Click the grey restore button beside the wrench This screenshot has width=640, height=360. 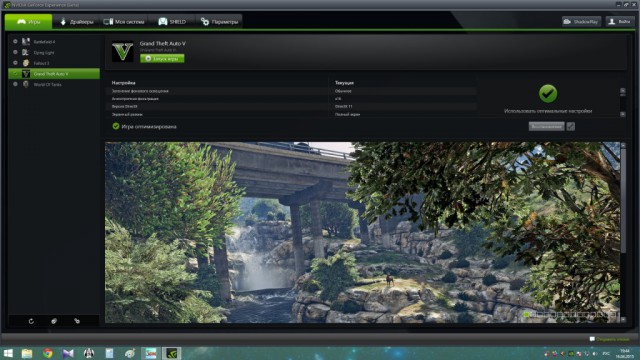coord(547,127)
